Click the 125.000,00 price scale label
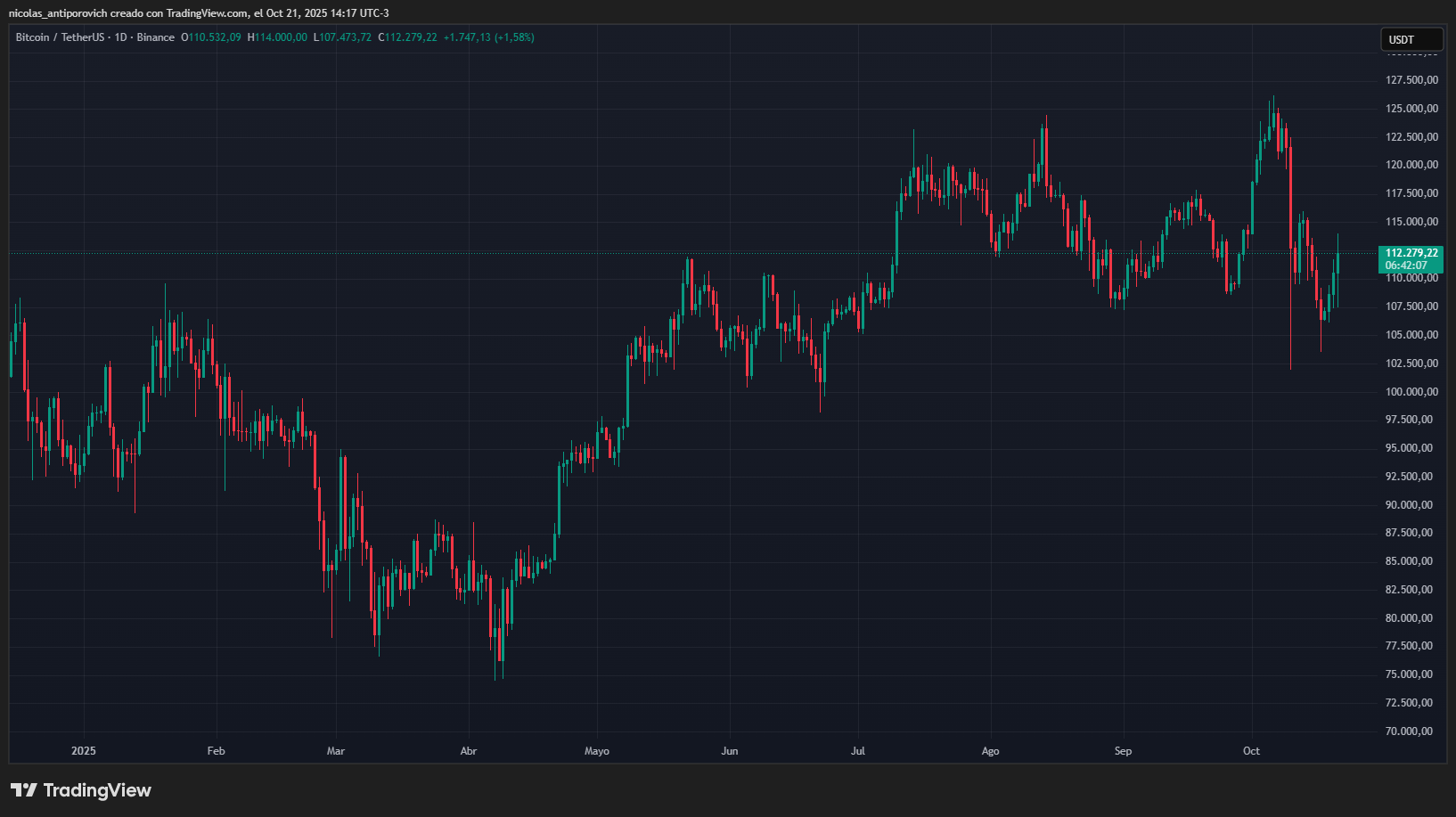This screenshot has height=817, width=1456. 1411,109
